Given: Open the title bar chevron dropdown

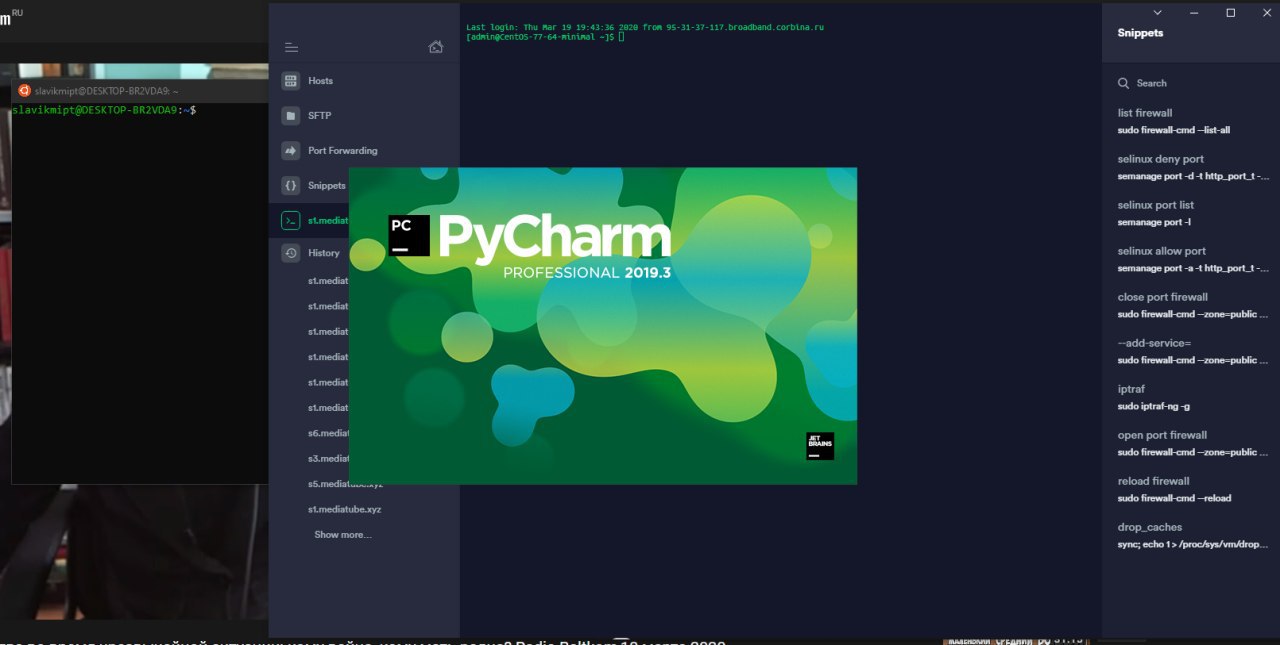Looking at the screenshot, I should point(1158,13).
